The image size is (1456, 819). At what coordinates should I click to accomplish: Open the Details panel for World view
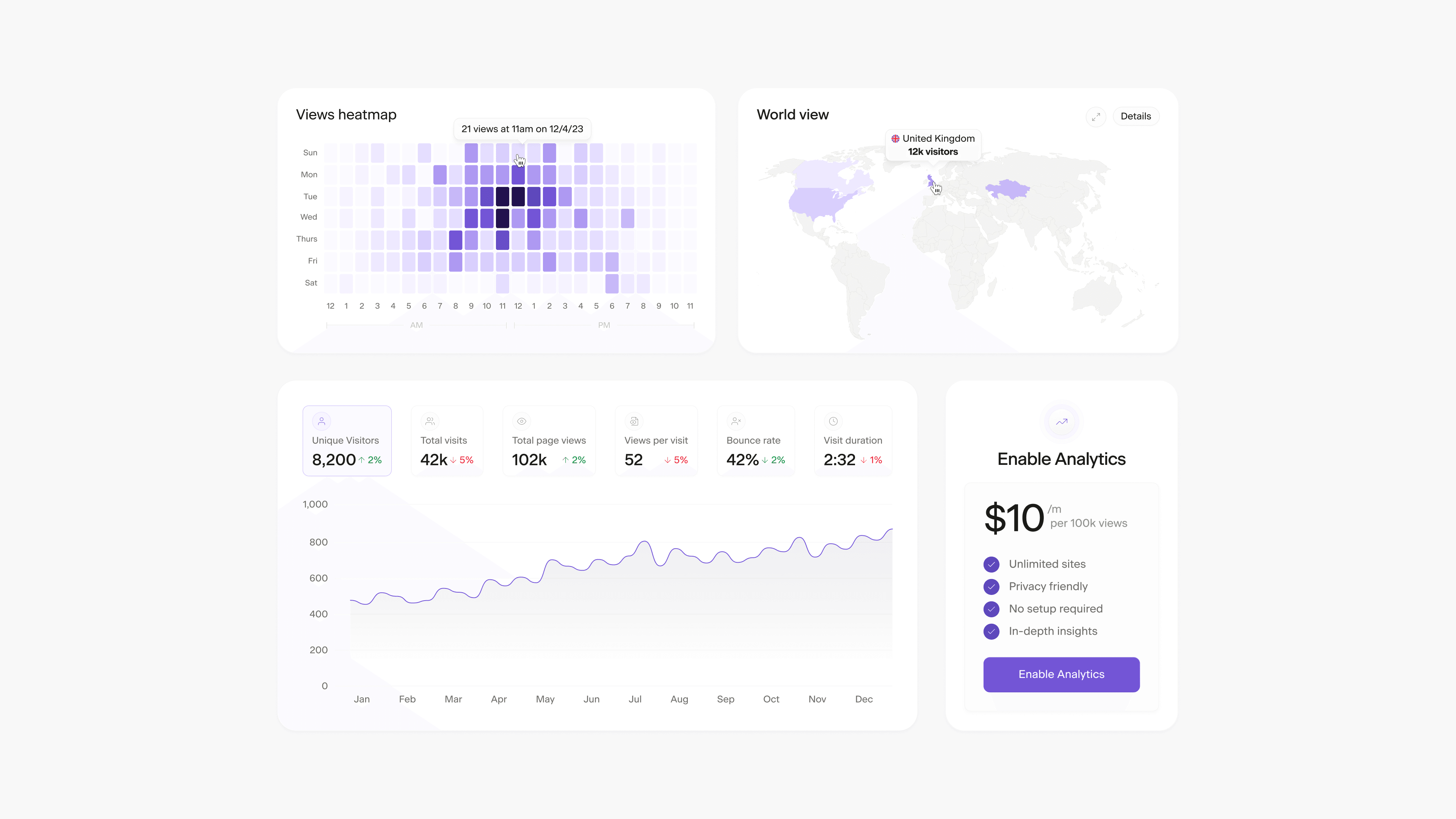(x=1136, y=116)
